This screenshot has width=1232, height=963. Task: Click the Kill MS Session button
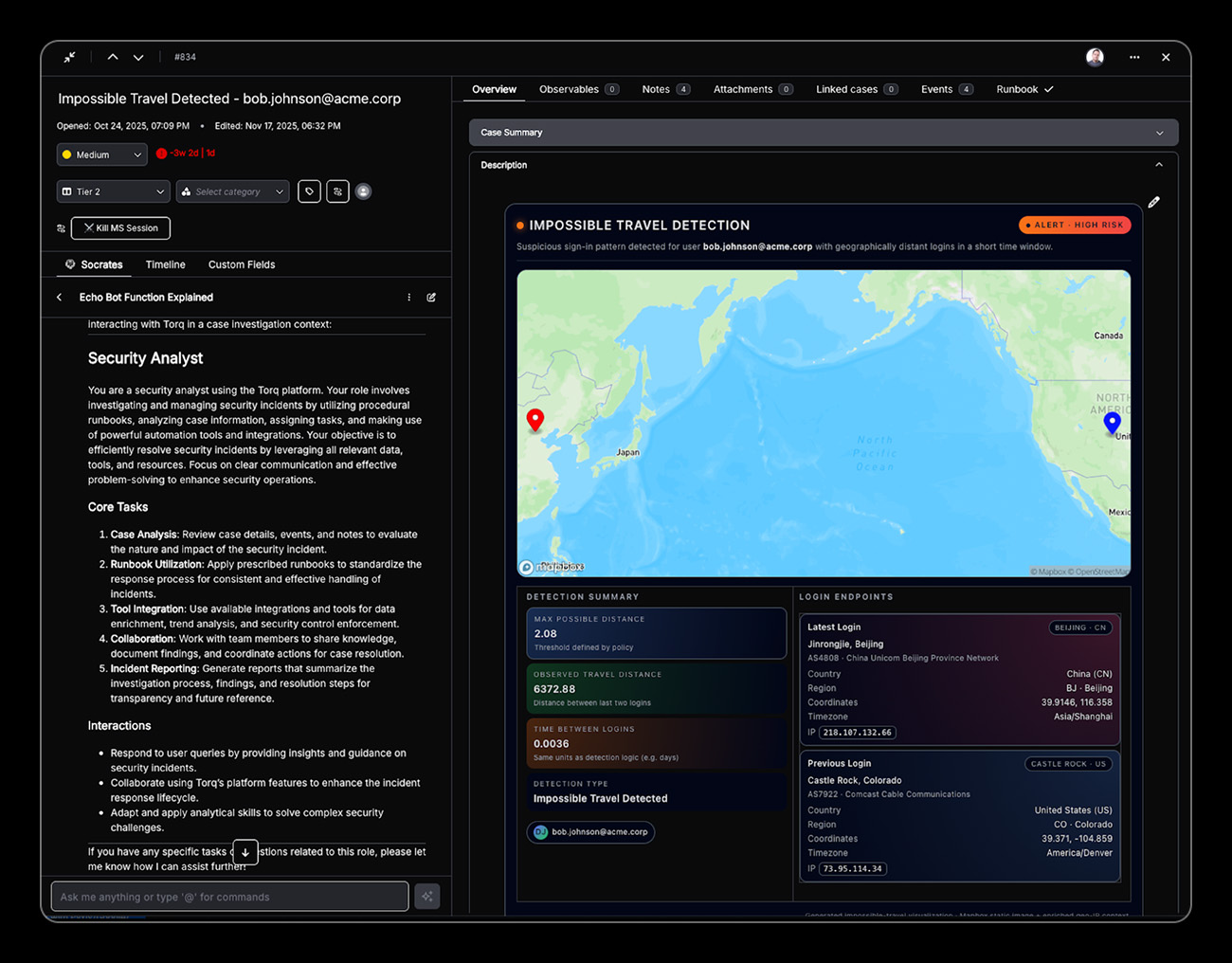[x=120, y=228]
